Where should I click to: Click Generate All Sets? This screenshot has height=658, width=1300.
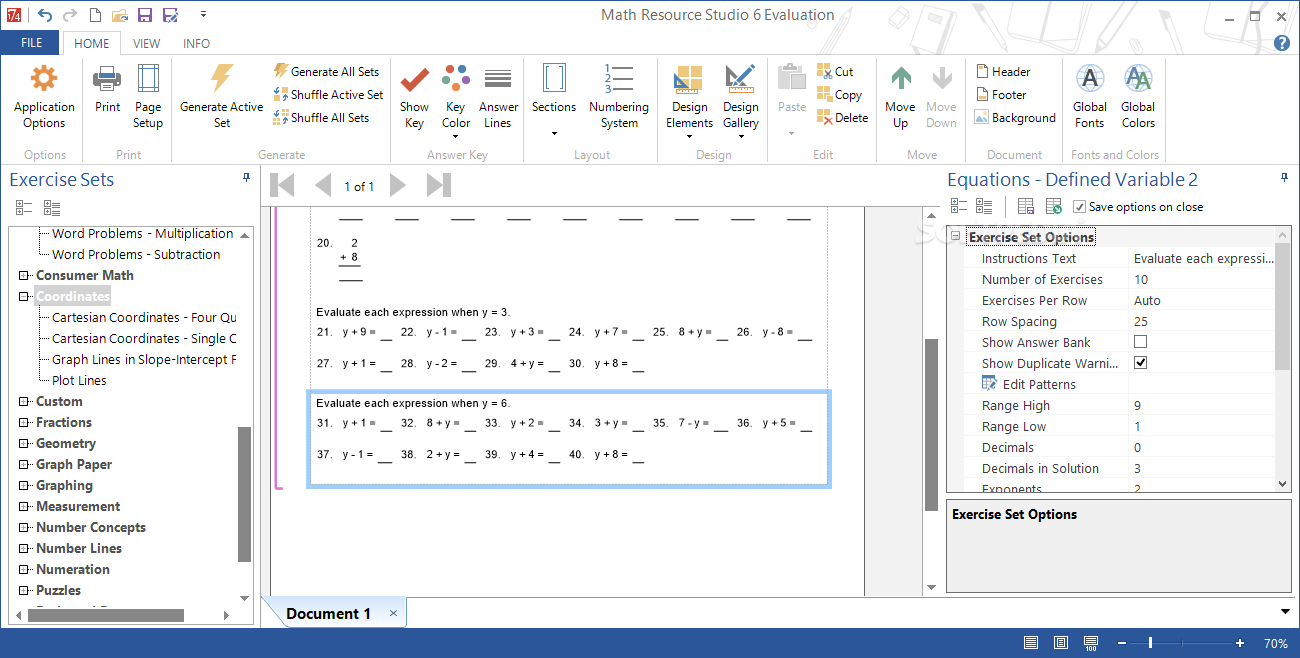[326, 72]
